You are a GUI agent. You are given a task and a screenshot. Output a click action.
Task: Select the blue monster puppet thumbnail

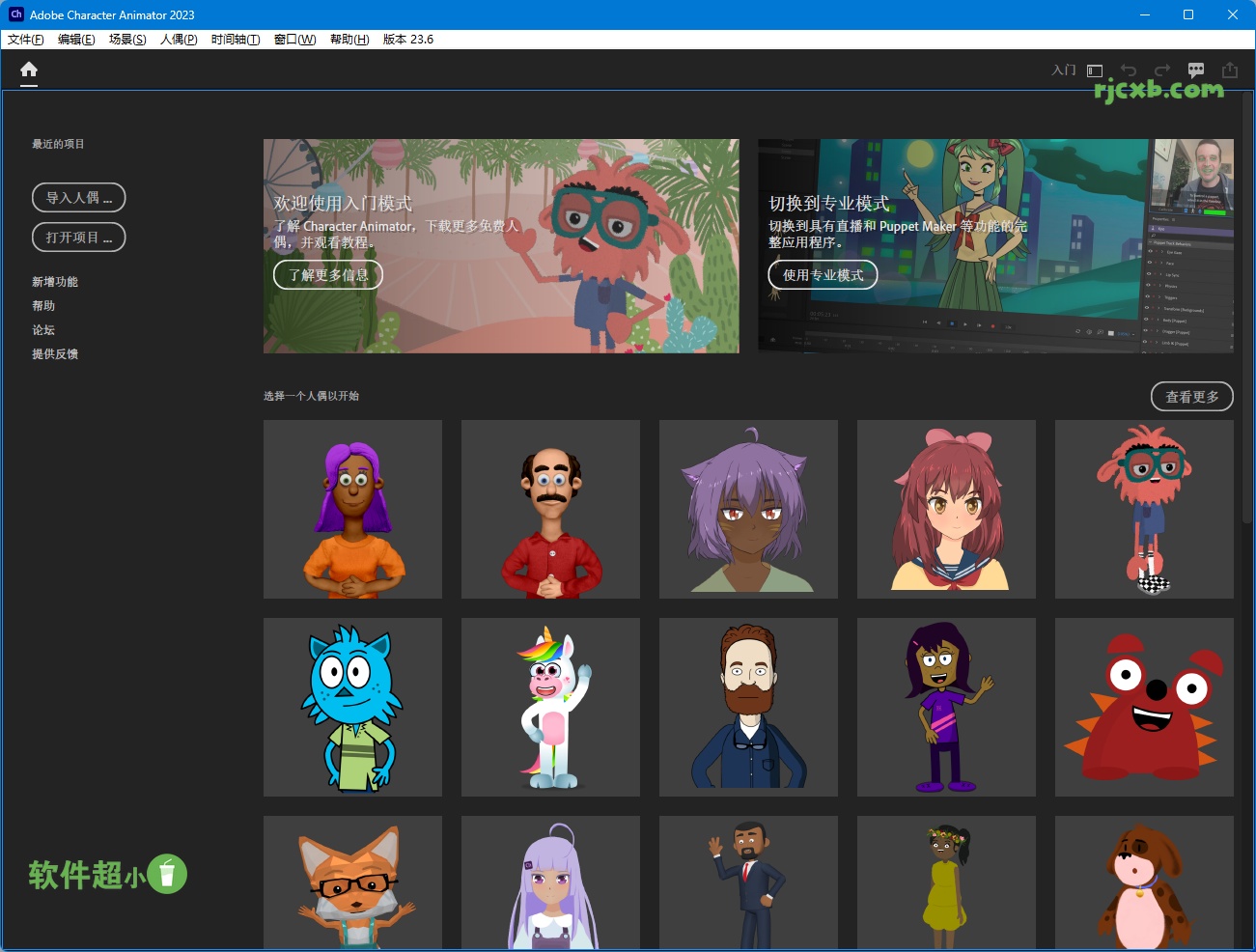(352, 707)
